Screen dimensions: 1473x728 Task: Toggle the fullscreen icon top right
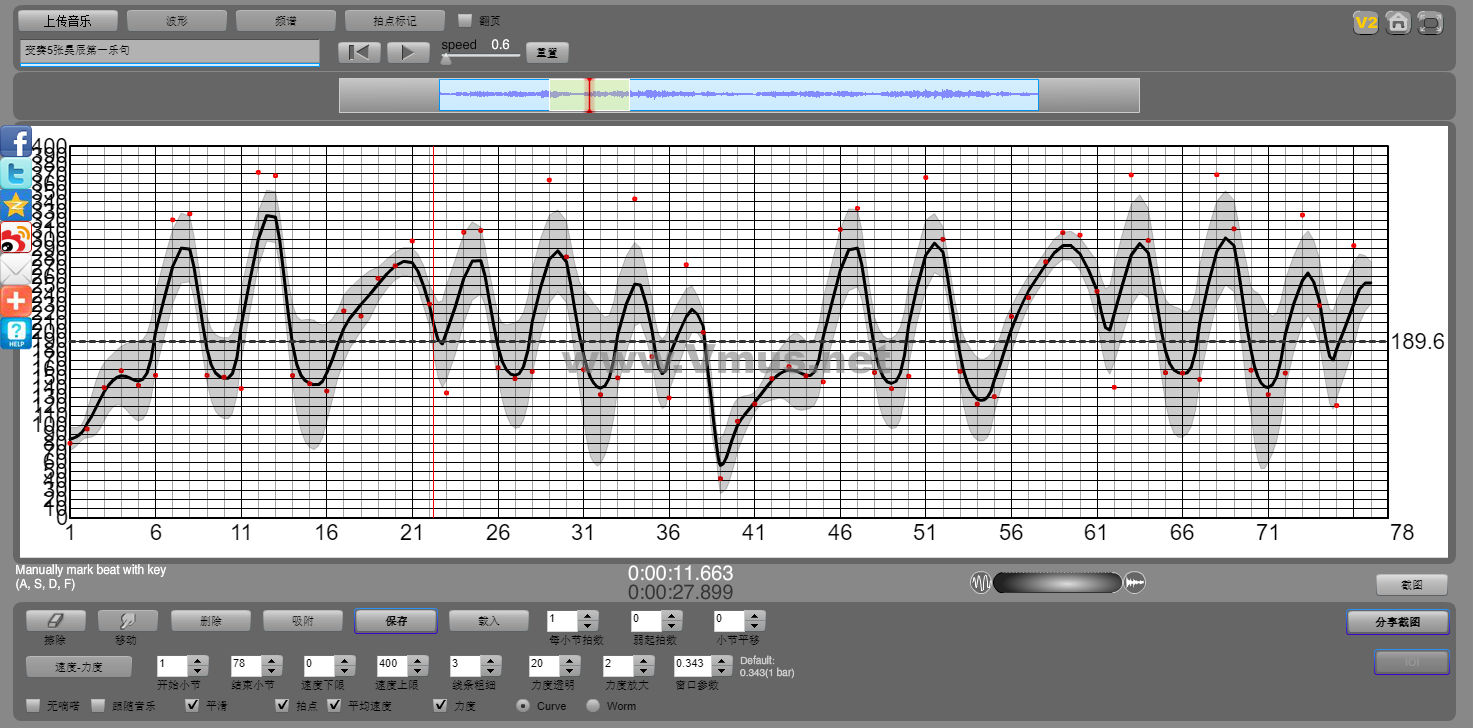click(1431, 22)
